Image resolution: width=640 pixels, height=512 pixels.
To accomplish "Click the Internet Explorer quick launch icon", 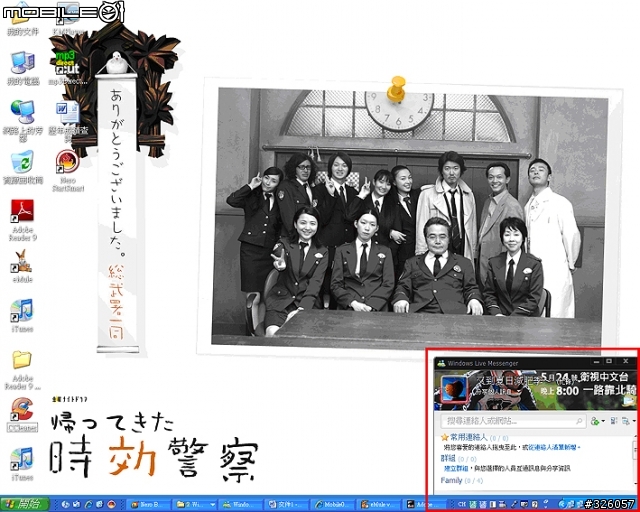I will point(89,505).
